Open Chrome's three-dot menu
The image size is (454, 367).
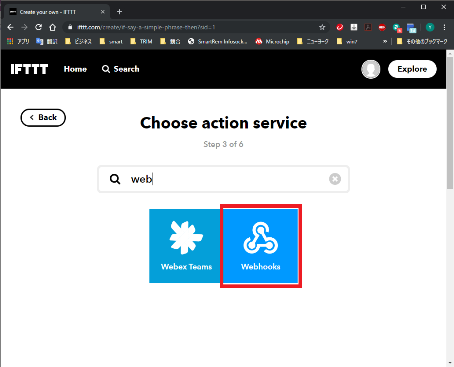(x=444, y=27)
